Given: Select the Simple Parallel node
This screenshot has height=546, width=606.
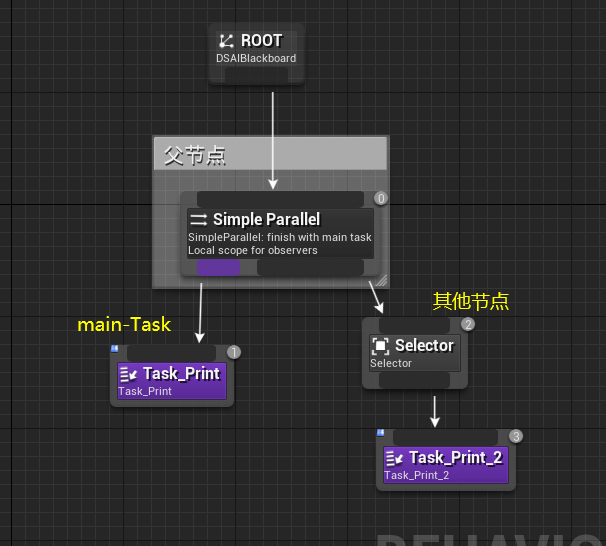Looking at the screenshot, I should (x=281, y=233).
